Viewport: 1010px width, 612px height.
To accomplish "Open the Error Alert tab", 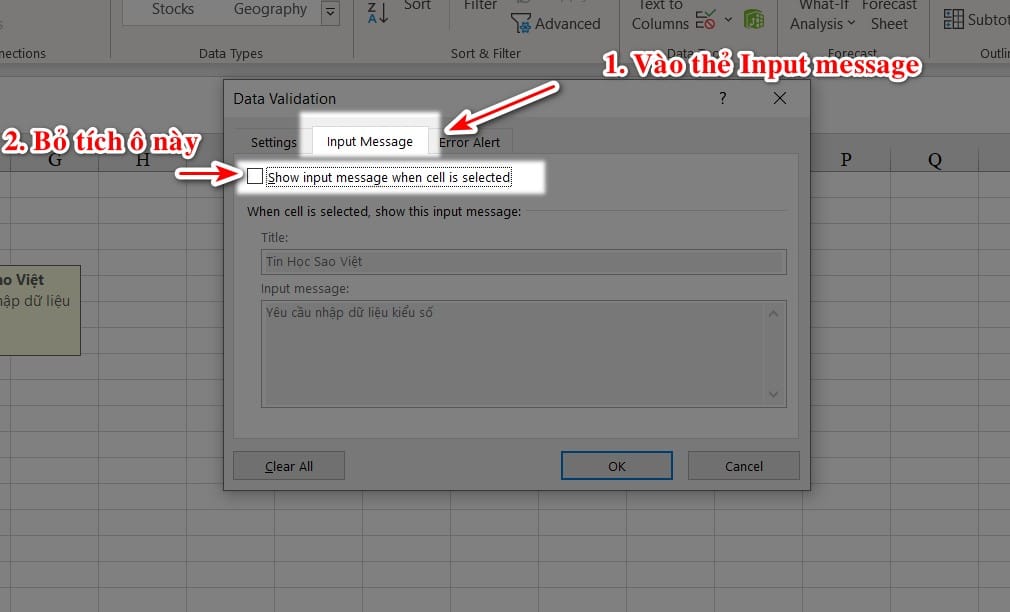I will (470, 142).
